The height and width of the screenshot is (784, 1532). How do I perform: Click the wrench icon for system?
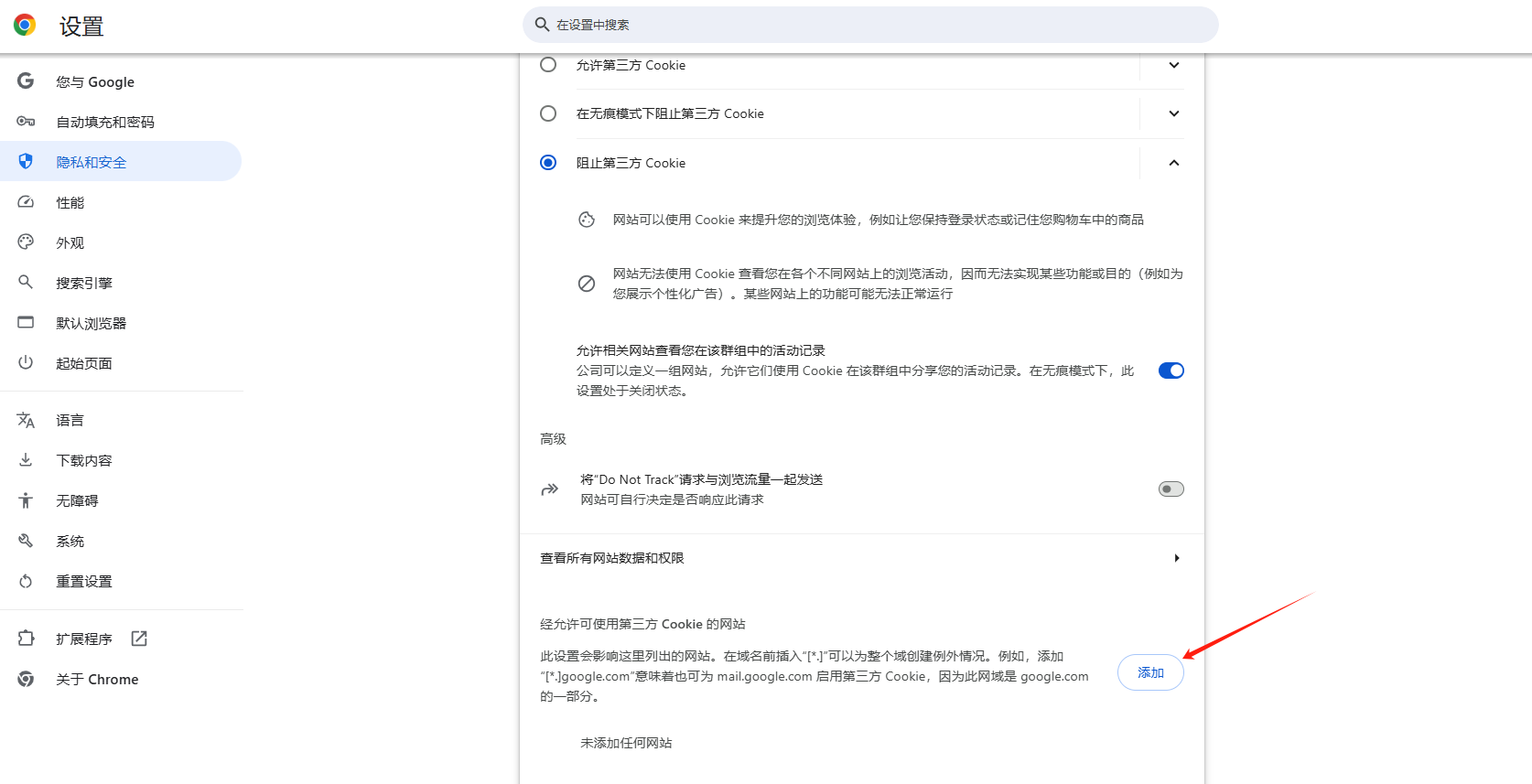[x=26, y=540]
